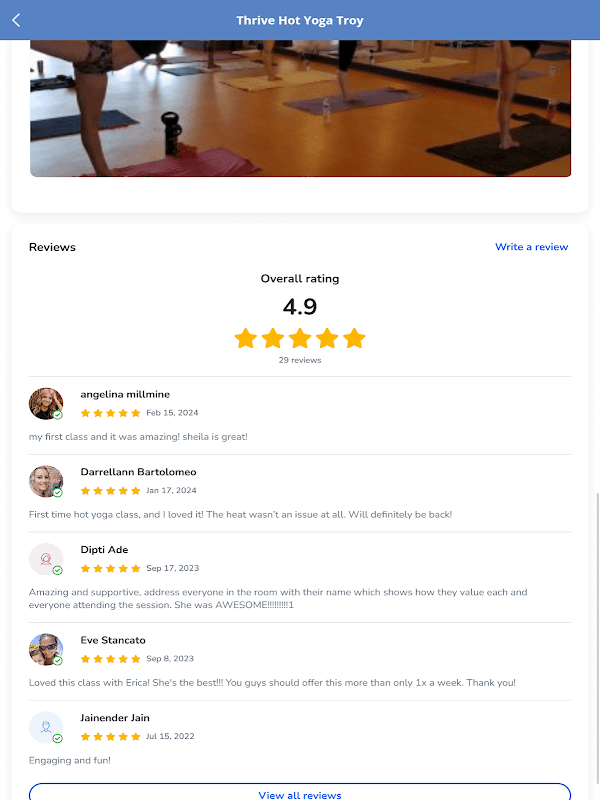Click the yoga studio photo
The image size is (600, 800).
(301, 108)
